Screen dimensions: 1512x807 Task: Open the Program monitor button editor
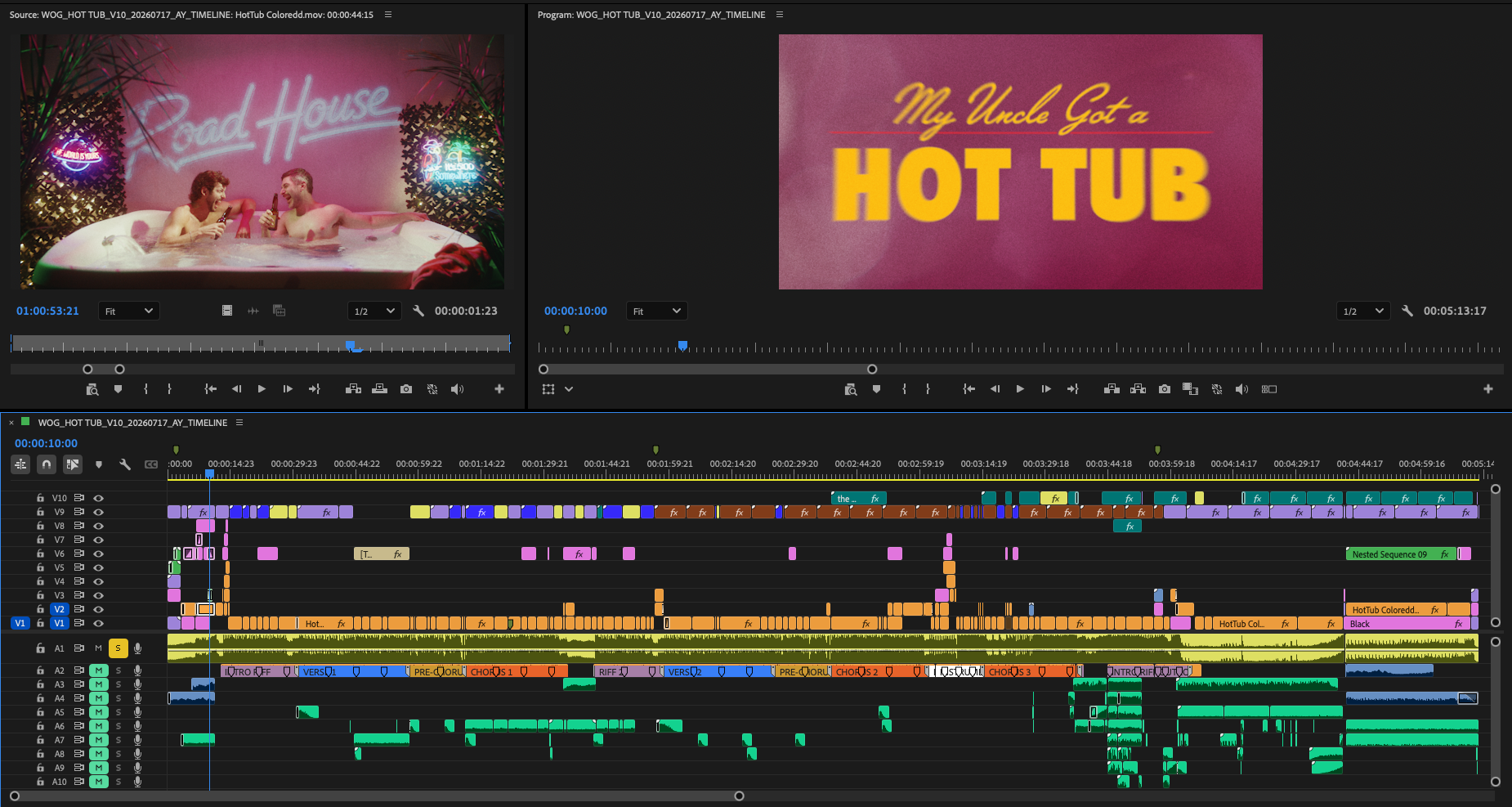click(1488, 389)
